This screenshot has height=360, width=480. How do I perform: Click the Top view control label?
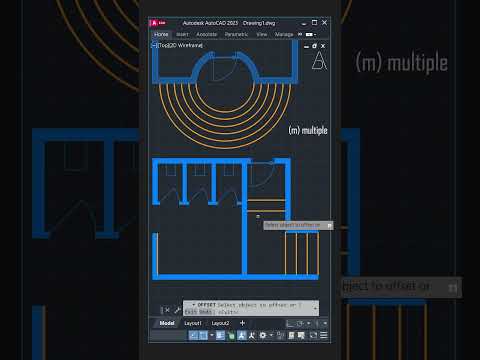pos(163,45)
